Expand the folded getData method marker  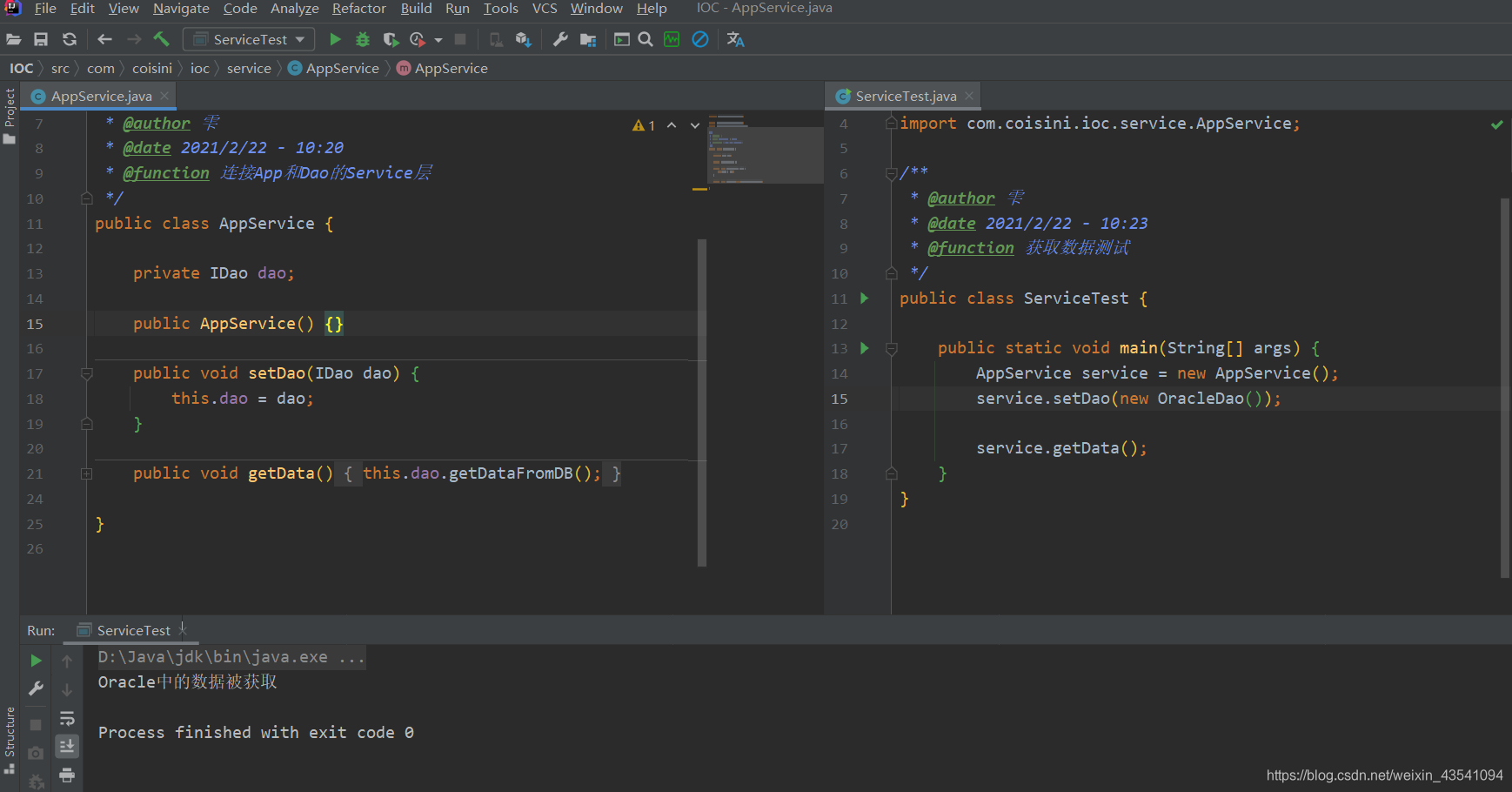(x=86, y=473)
